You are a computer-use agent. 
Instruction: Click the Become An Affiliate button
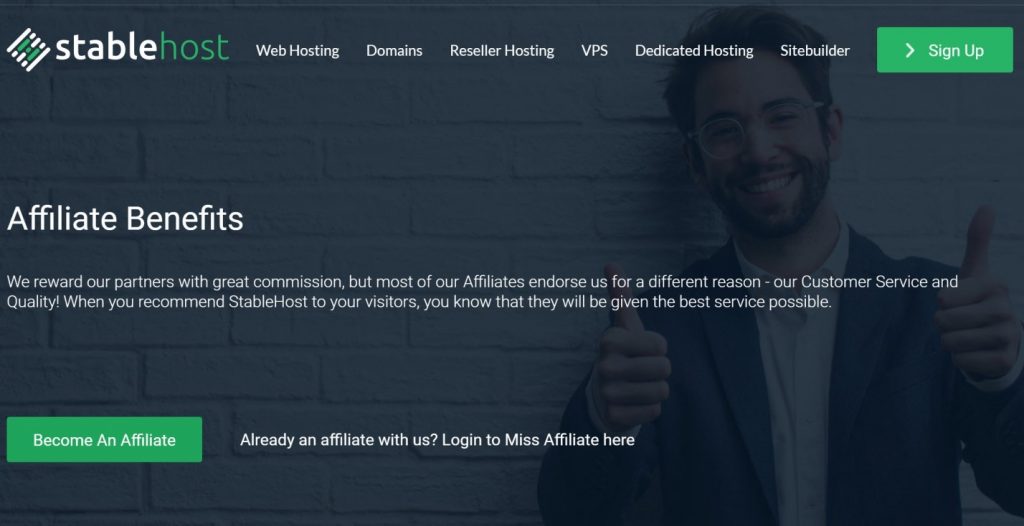104,440
